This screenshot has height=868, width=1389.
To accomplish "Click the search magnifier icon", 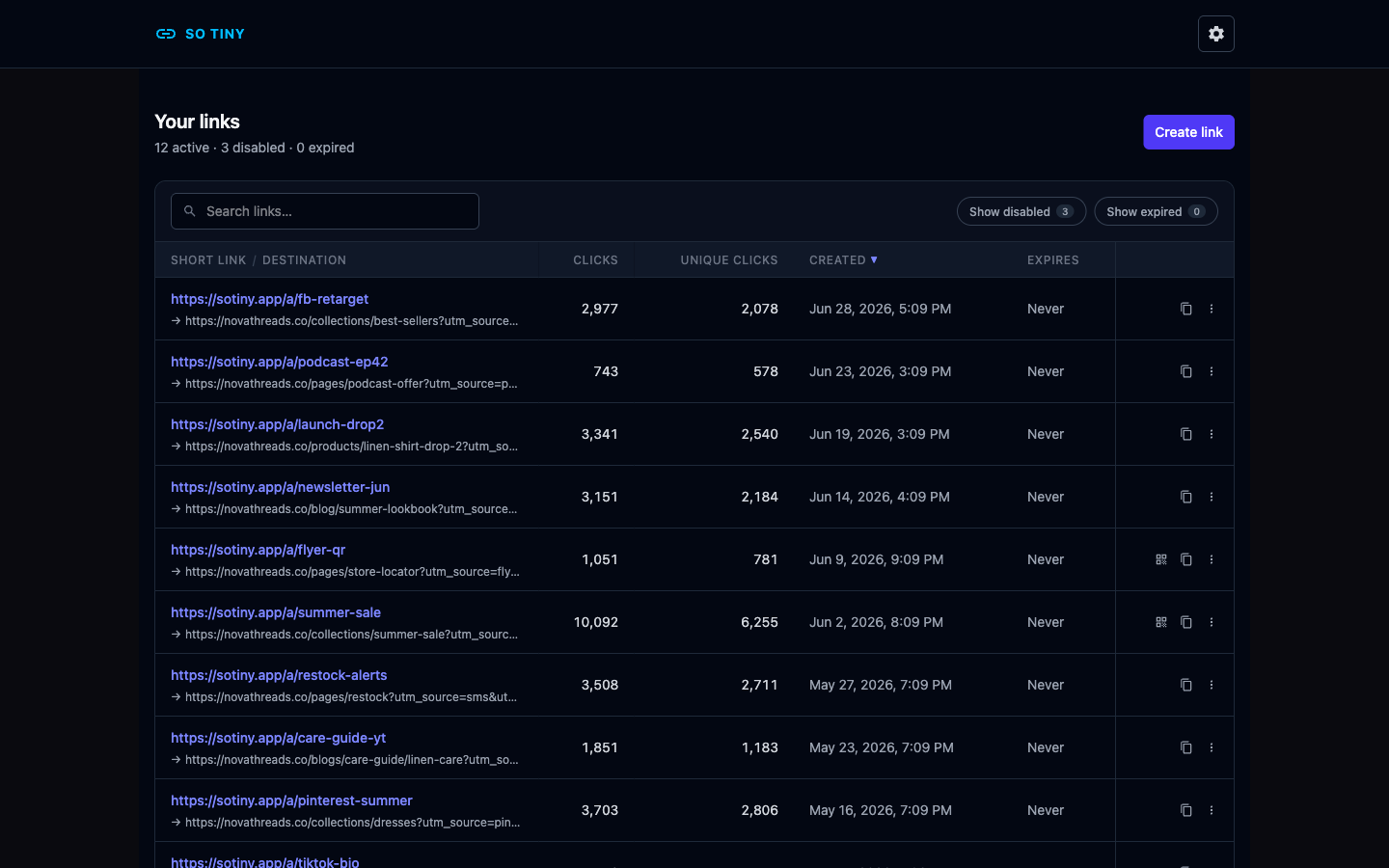I will (190, 211).
